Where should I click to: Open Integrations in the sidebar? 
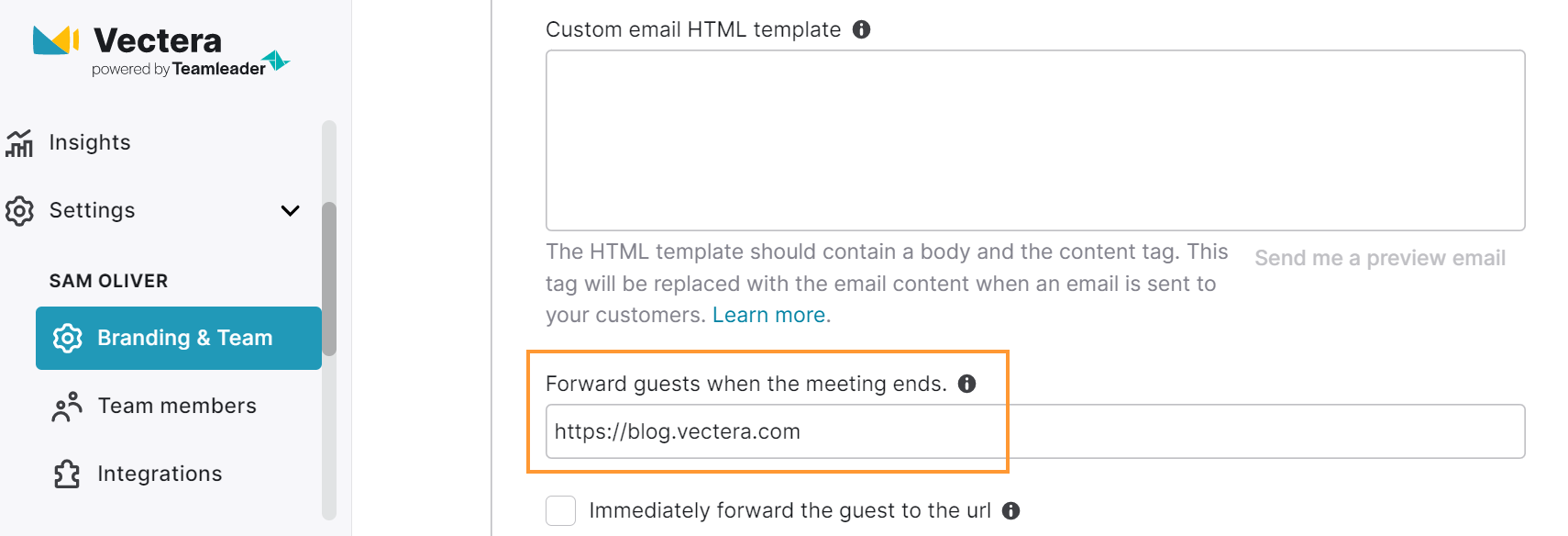pyautogui.click(x=160, y=475)
